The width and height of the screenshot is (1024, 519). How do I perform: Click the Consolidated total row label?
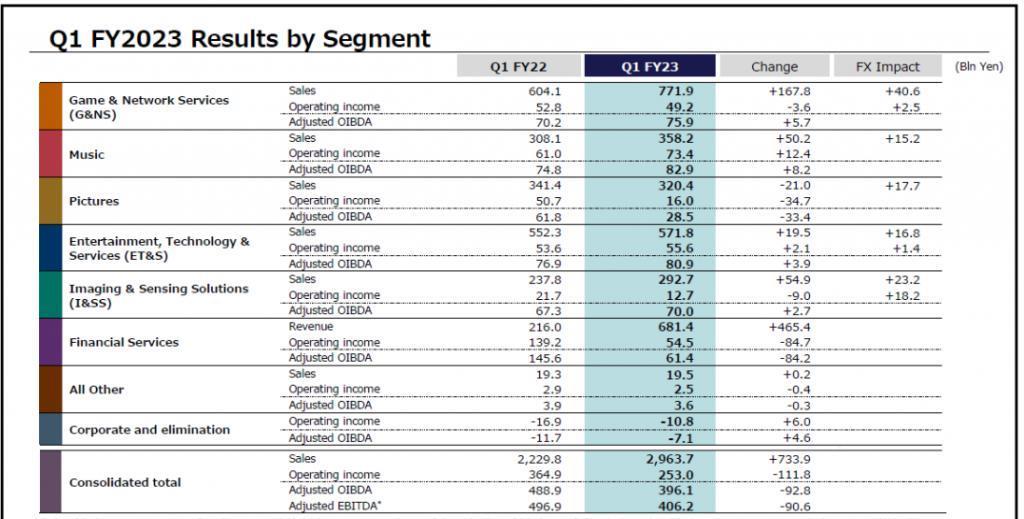tap(125, 482)
